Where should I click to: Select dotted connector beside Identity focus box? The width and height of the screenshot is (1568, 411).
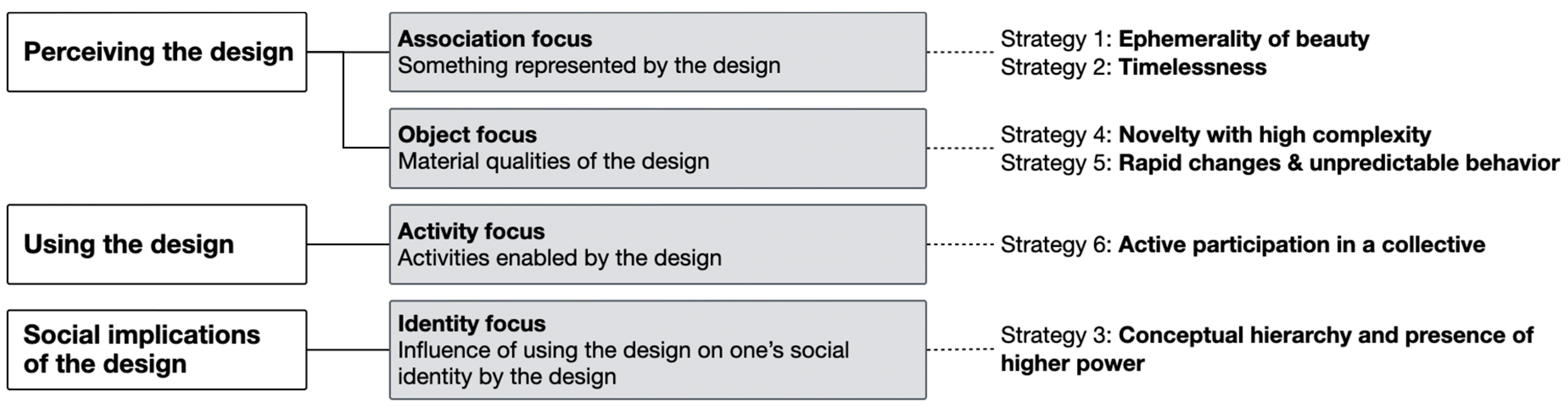pos(961,349)
